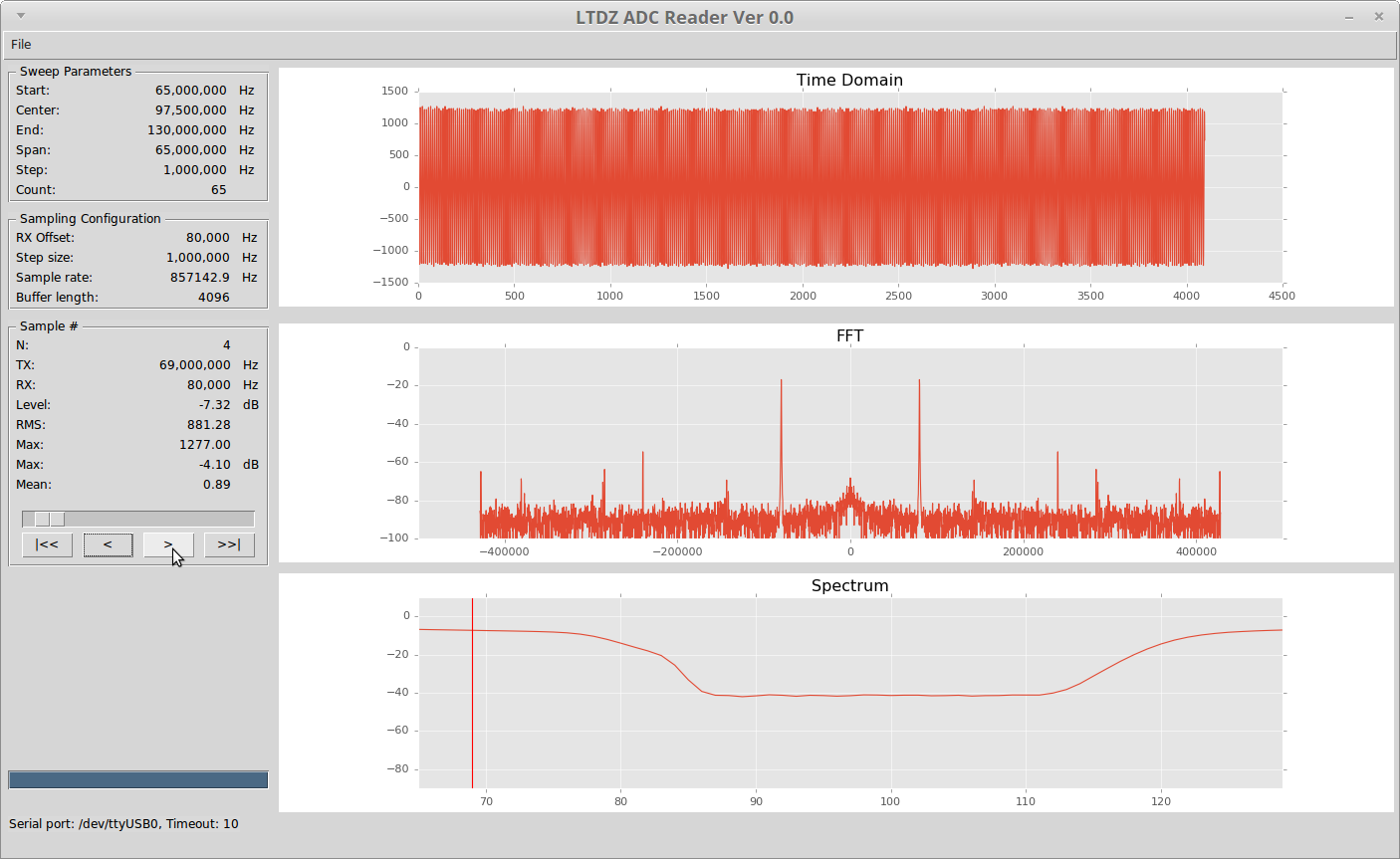Click the Buffer length value 4096
1400x859 pixels.
[x=214, y=298]
